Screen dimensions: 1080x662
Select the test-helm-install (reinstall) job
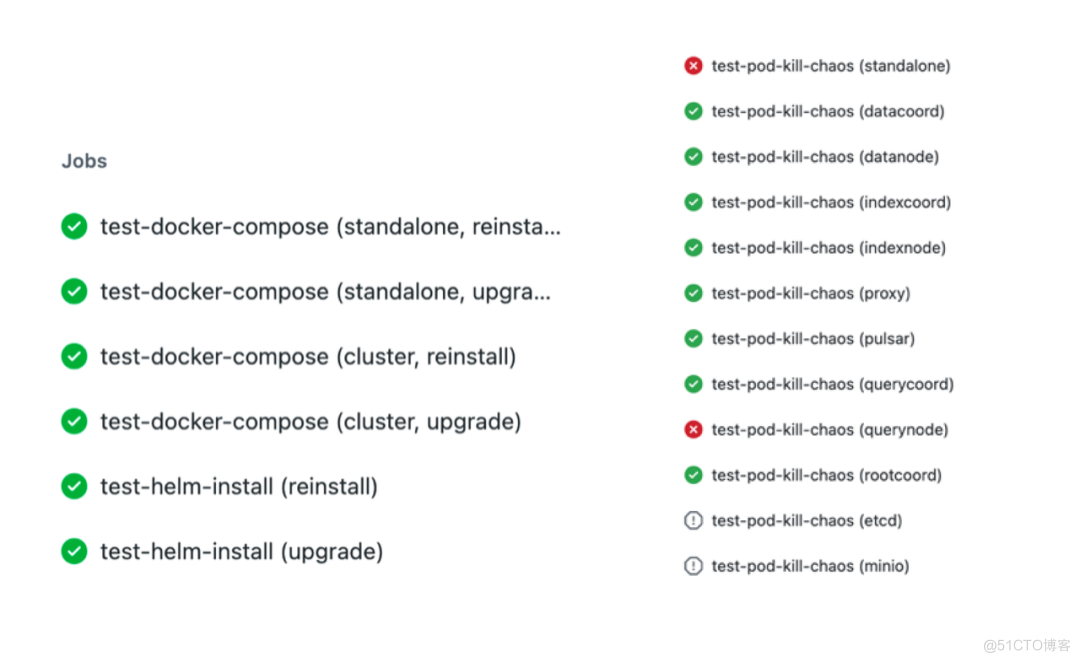pos(239,486)
